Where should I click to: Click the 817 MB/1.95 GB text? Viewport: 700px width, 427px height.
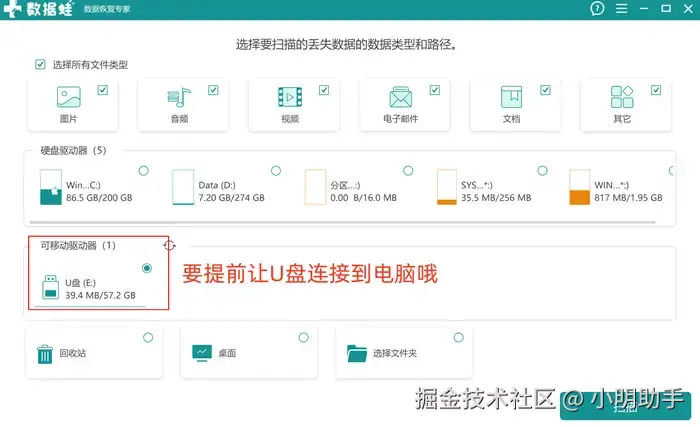click(x=628, y=197)
